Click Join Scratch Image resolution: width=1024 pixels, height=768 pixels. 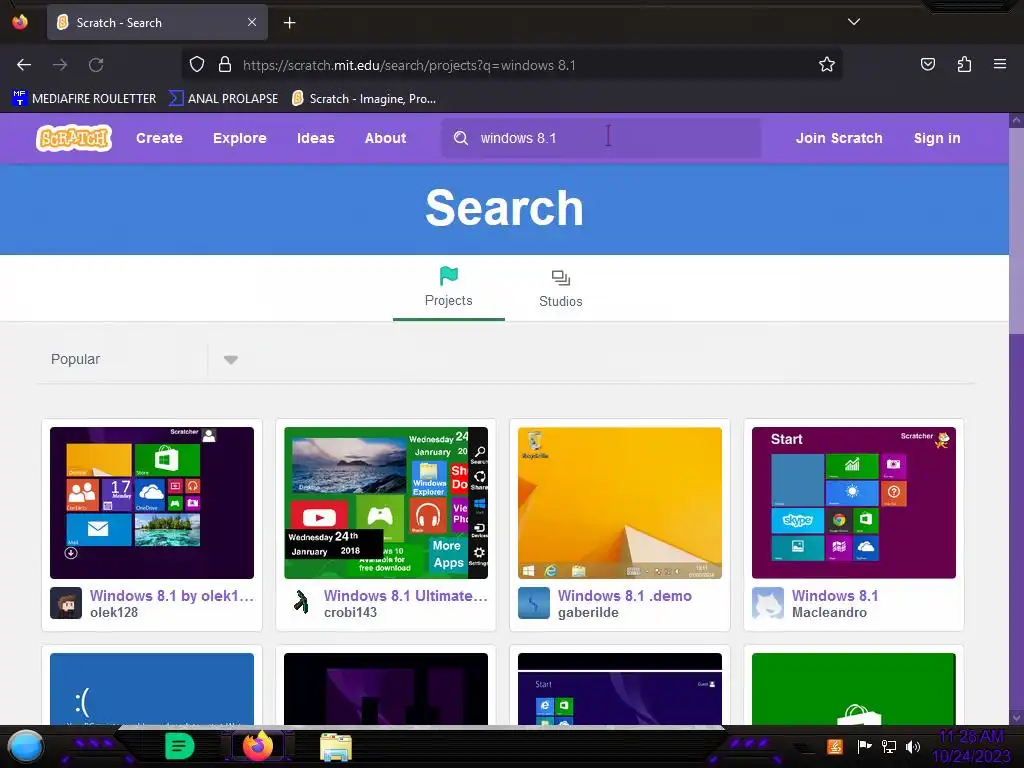tap(839, 138)
